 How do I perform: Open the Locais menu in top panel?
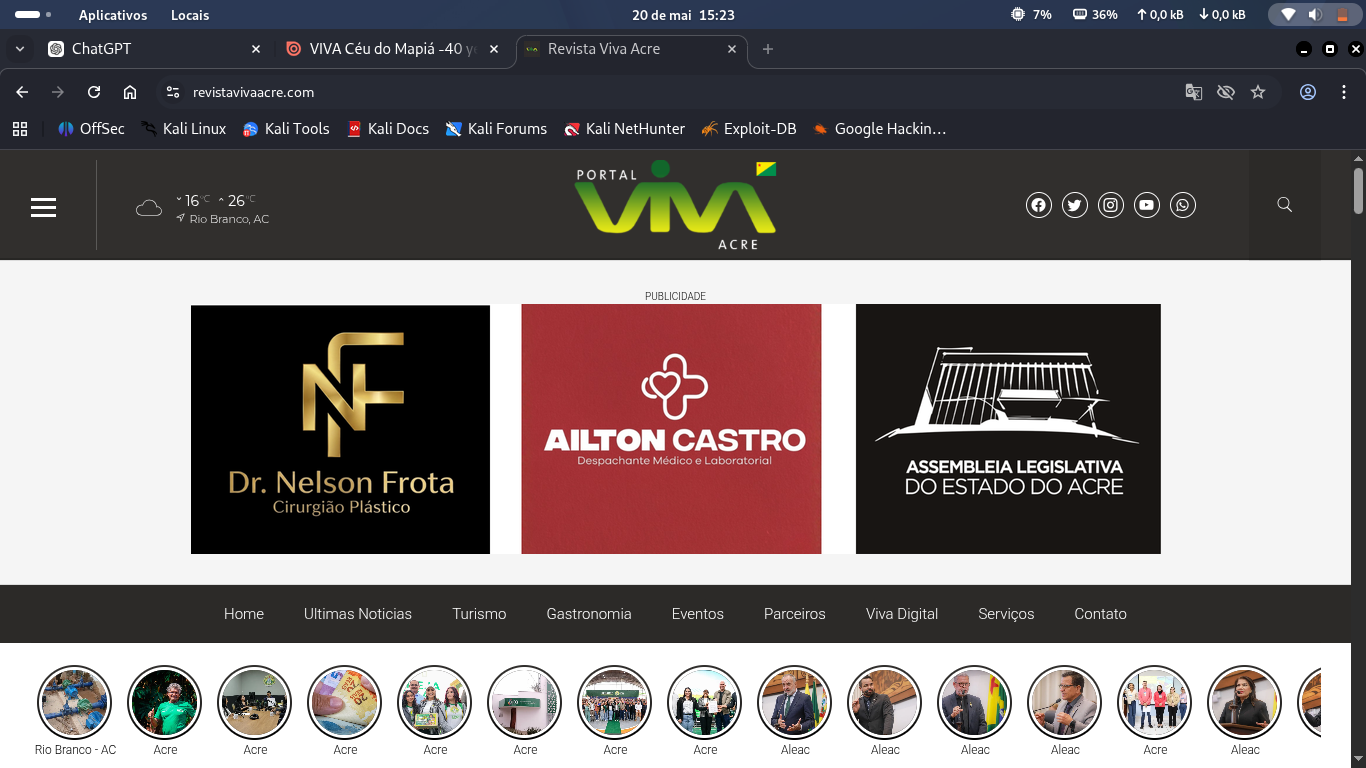coord(190,15)
